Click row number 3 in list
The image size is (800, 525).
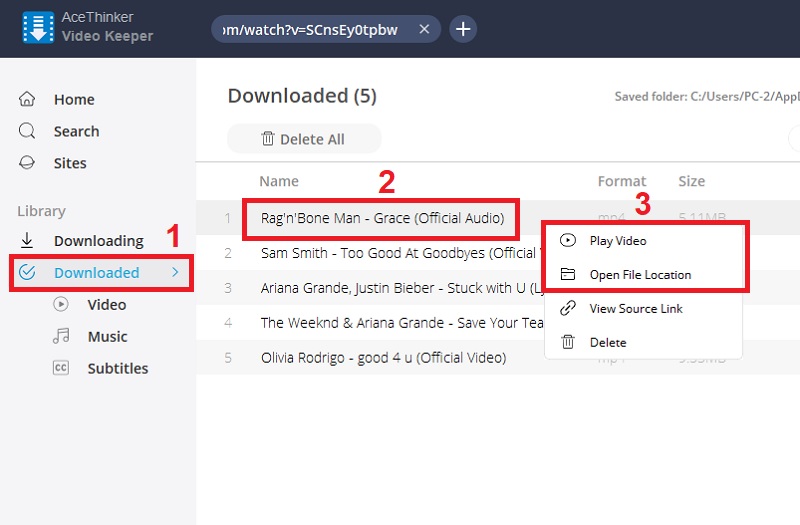pyautogui.click(x=228, y=288)
